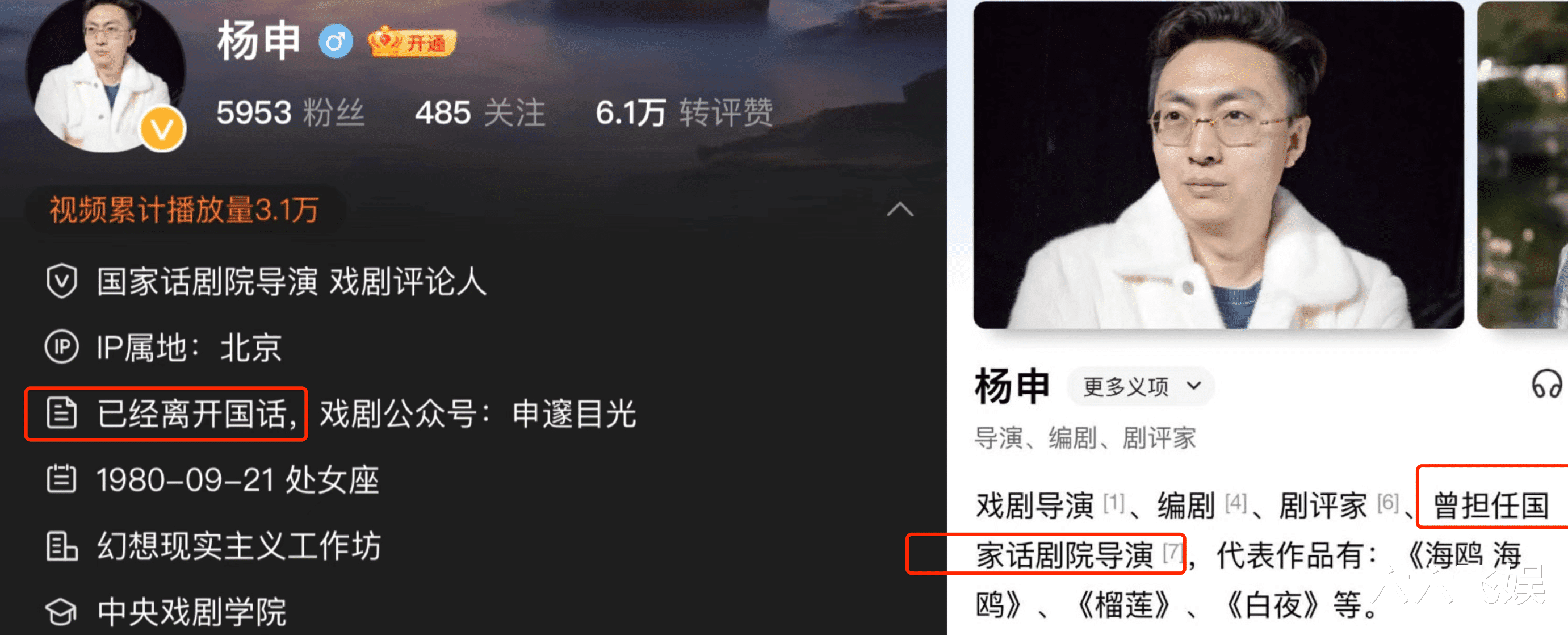This screenshot has width=1568, height=635.
Task: Click the IP location icon beside 北京
Action: (61, 347)
